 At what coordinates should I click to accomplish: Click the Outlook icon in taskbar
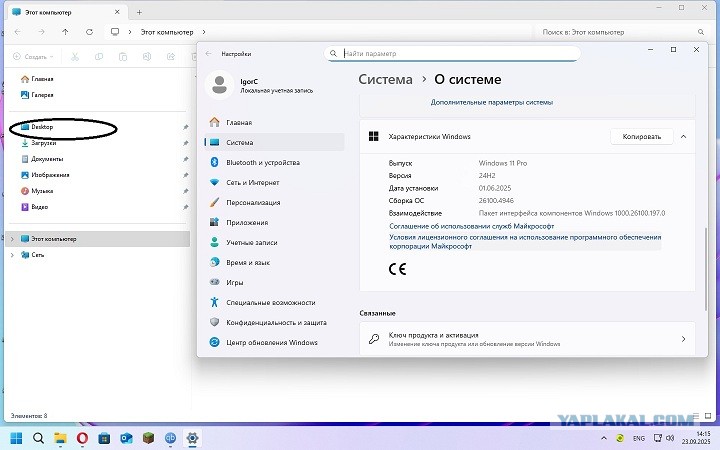[126, 438]
